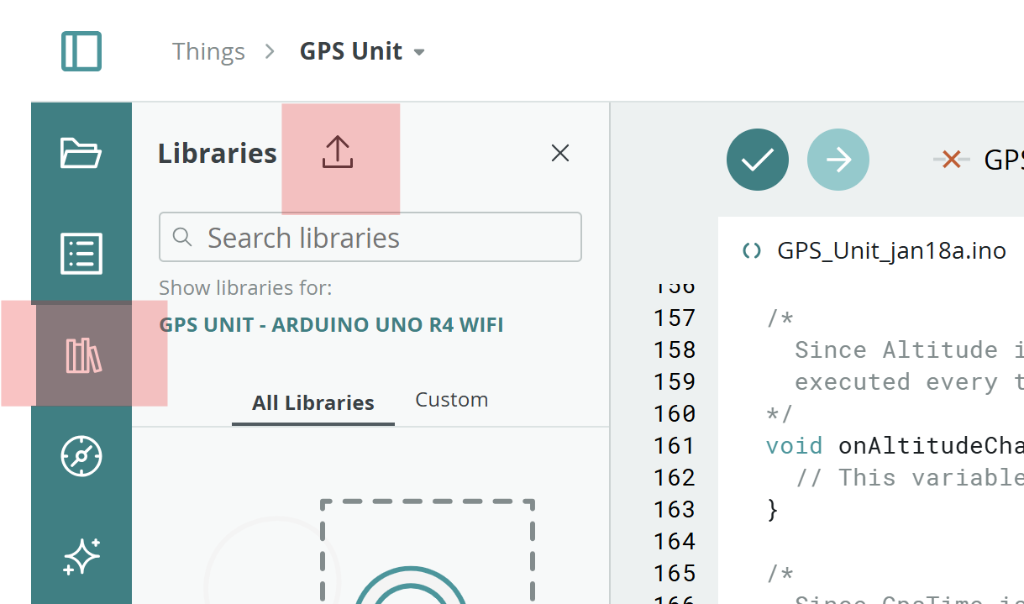This screenshot has width=1024, height=604.
Task: Click the library import/upload icon
Action: click(x=337, y=152)
